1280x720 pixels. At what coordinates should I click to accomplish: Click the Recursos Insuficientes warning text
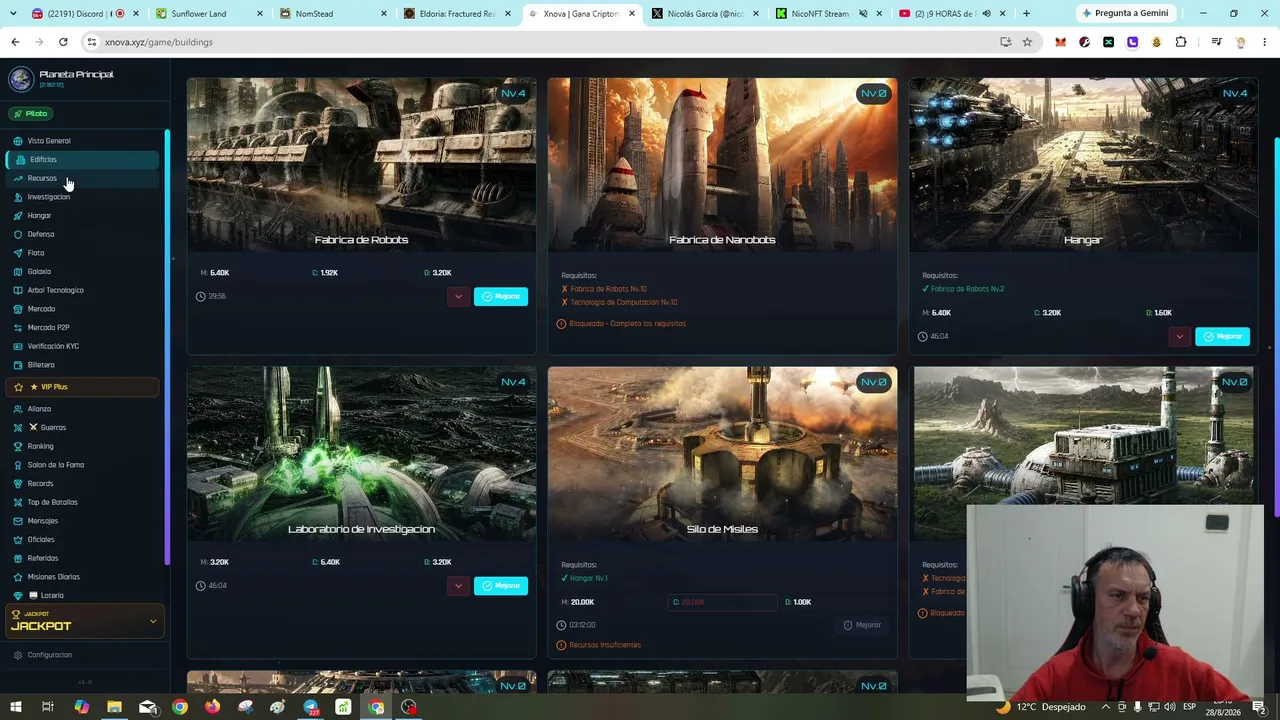coord(605,645)
